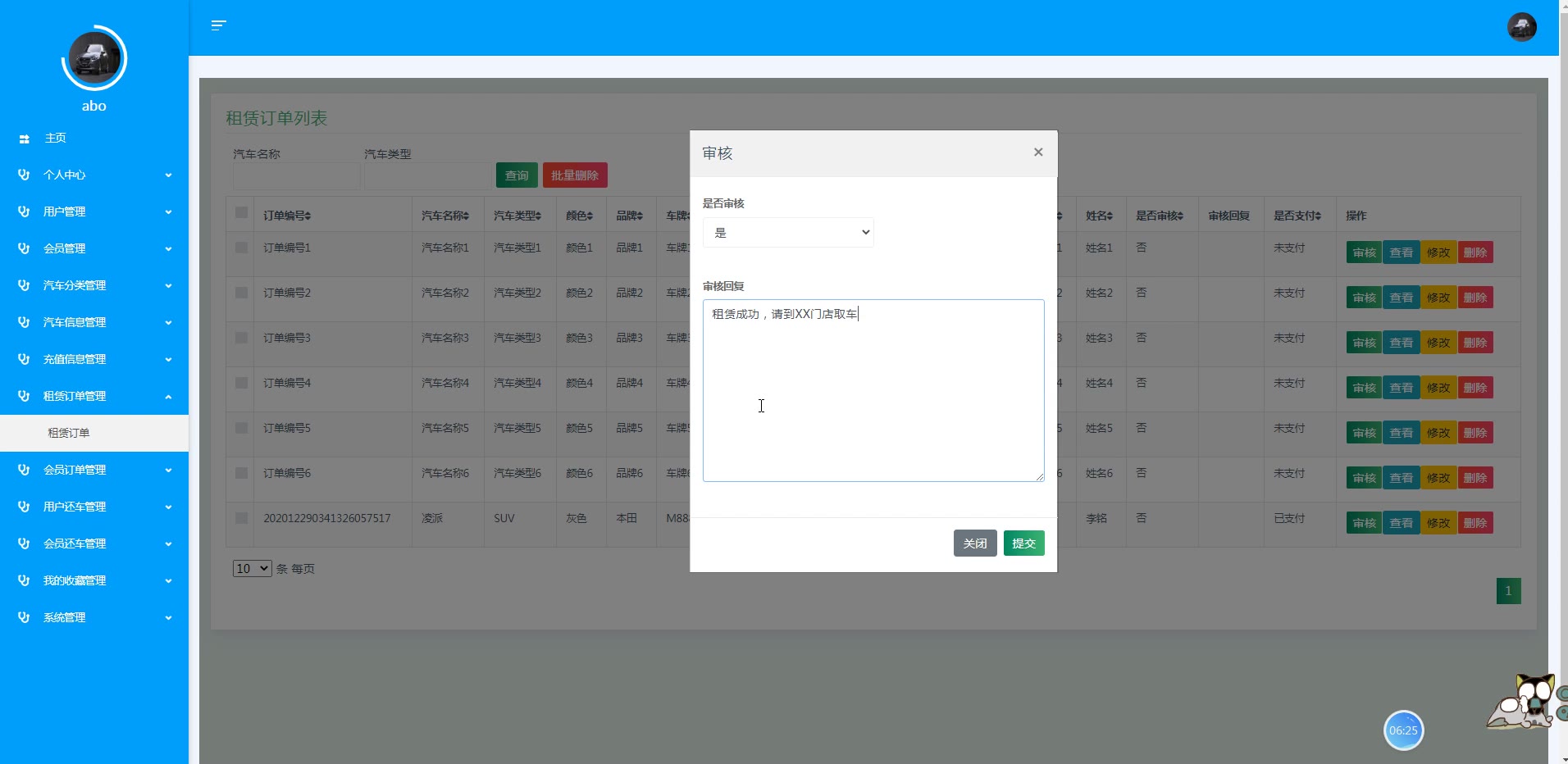The height and width of the screenshot is (764, 1568).
Task: Open the 我的收藏管理 menu
Action: pyautogui.click(x=94, y=580)
